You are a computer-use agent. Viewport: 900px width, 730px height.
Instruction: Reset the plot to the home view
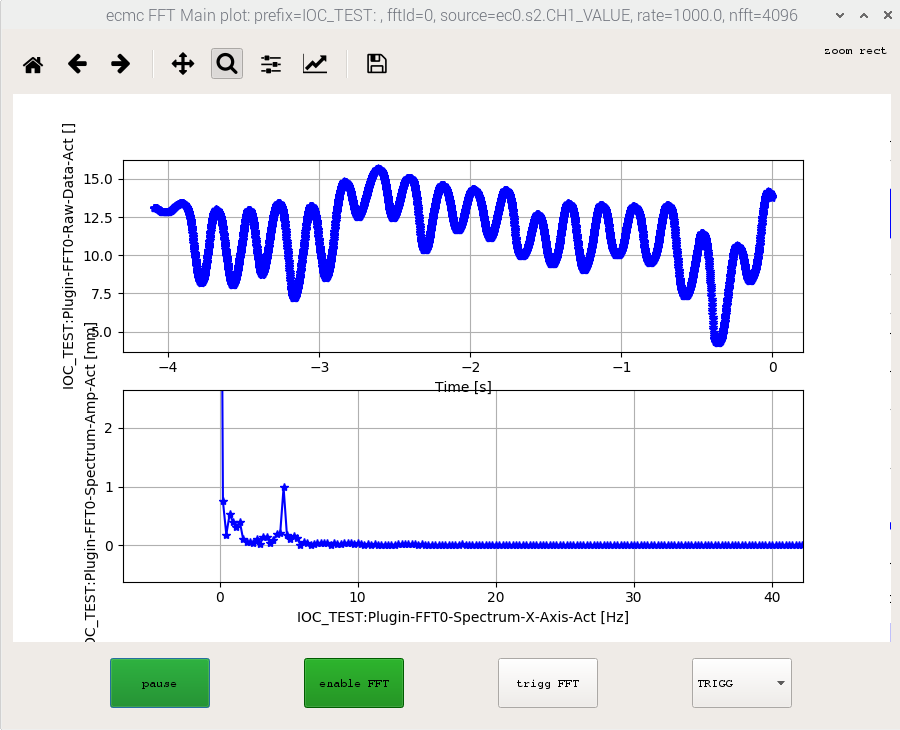[33, 65]
